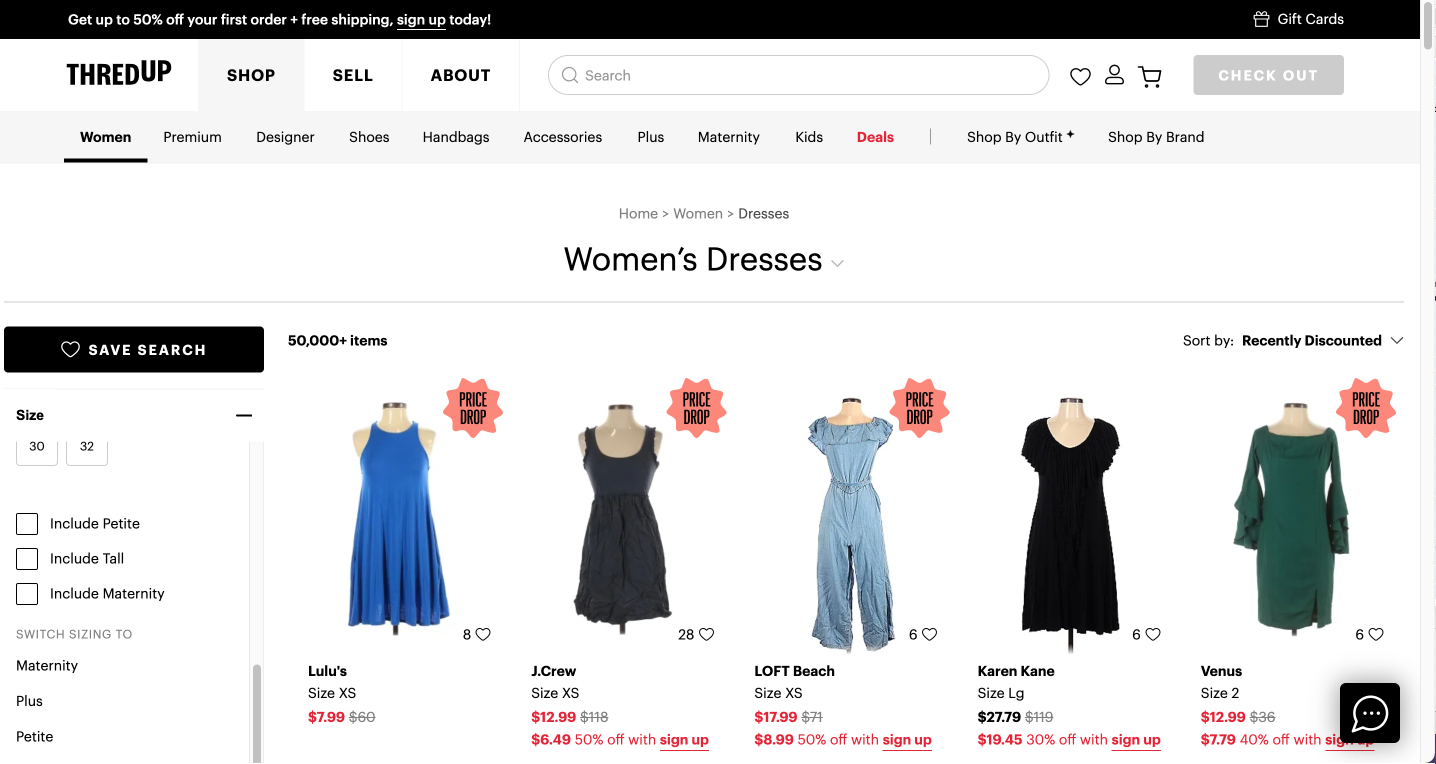
Task: Click the SAVE SEARCH button
Action: (134, 350)
